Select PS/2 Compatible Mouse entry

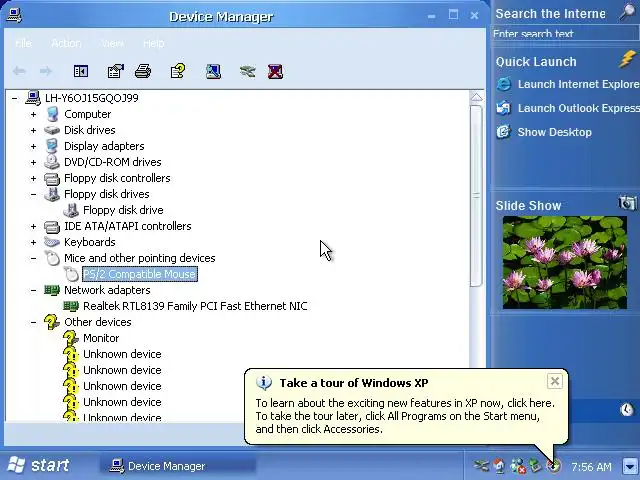pyautogui.click(x=140, y=274)
